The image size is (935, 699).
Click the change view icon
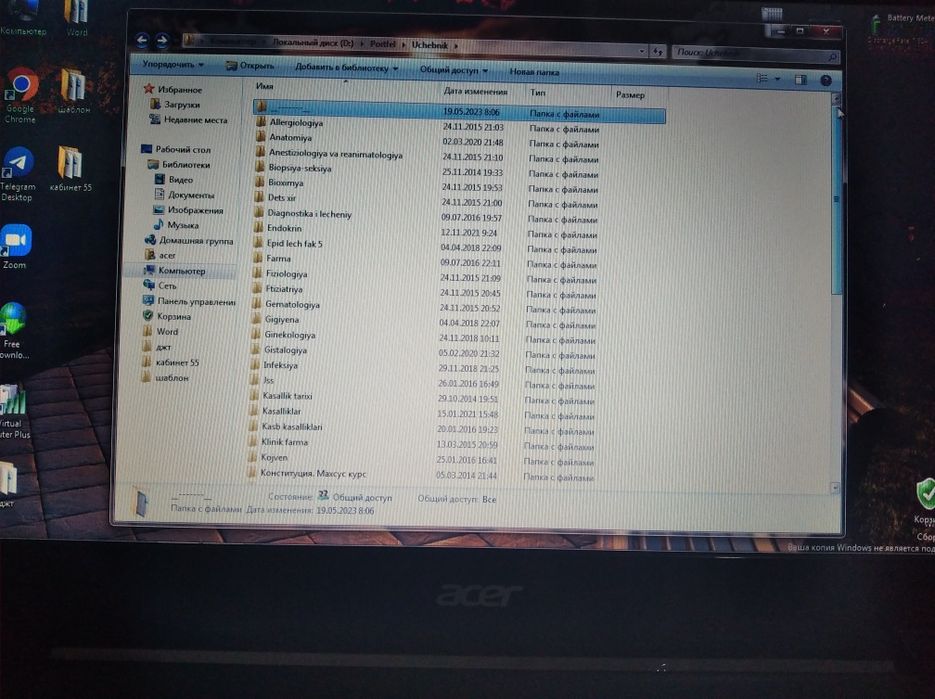(762, 78)
